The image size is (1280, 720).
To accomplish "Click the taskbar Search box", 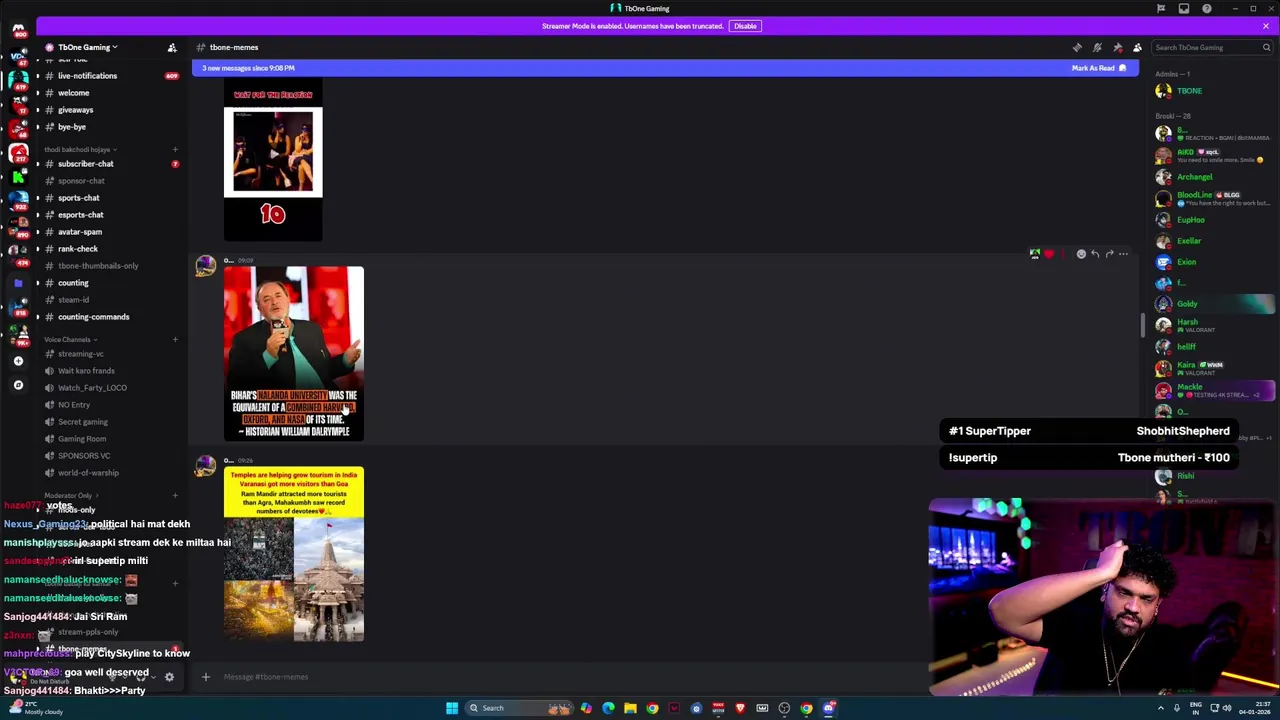I will click(517, 708).
